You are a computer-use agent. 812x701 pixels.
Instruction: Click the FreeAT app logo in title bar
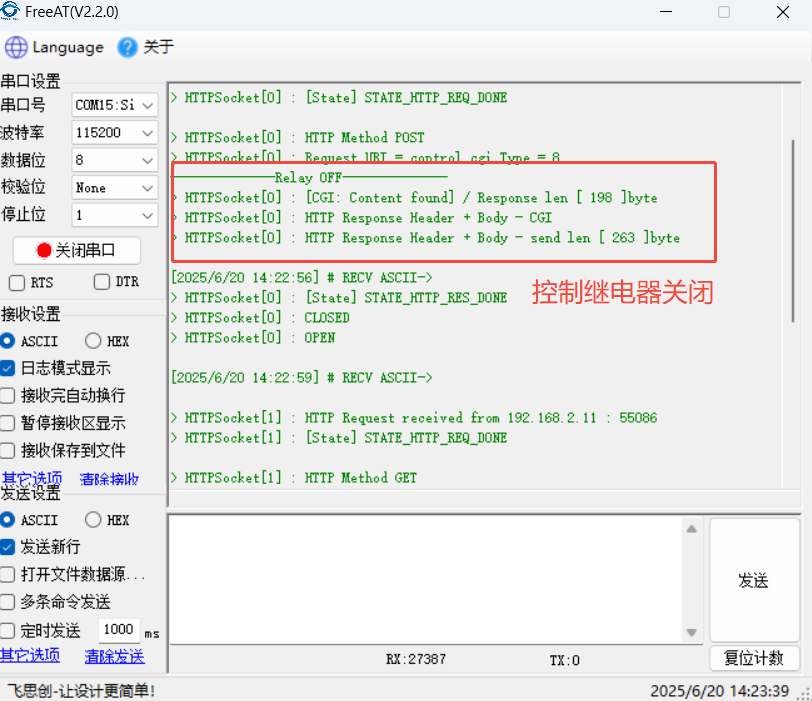click(x=11, y=12)
